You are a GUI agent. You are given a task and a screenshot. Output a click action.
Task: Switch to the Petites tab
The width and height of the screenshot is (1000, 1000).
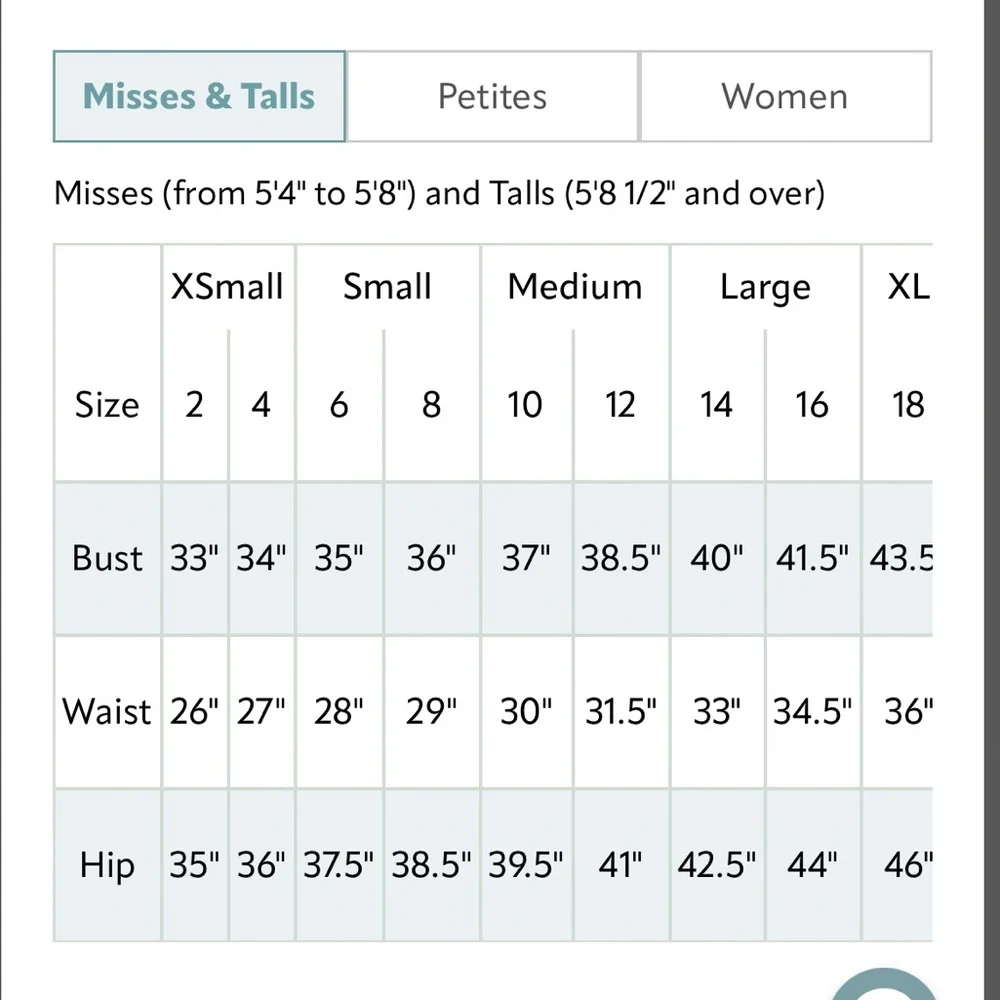click(x=492, y=97)
